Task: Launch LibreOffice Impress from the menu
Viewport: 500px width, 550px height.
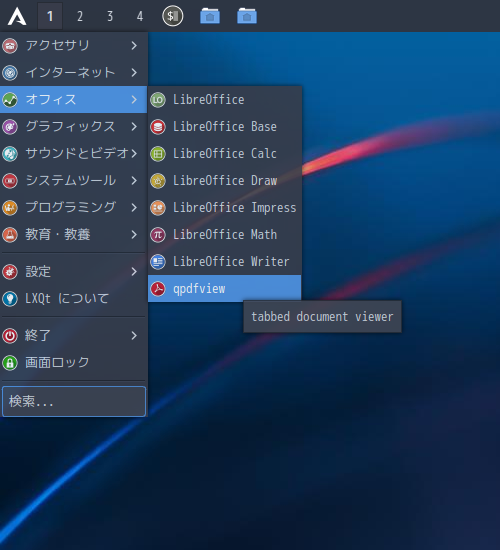Action: [x=225, y=208]
